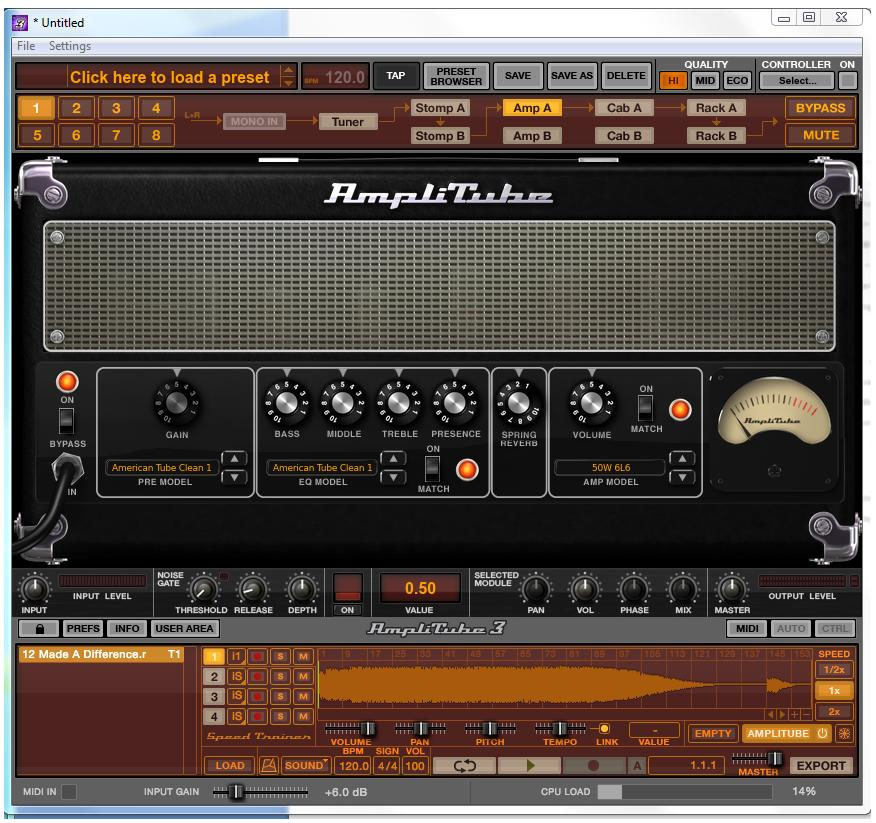Solo track 3 with the S button
The image size is (876, 823).
280,697
